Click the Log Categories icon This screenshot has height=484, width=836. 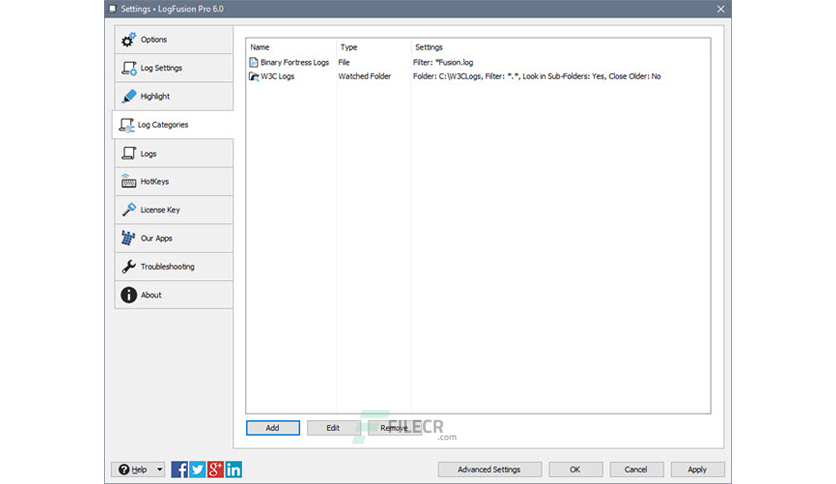click(x=126, y=125)
